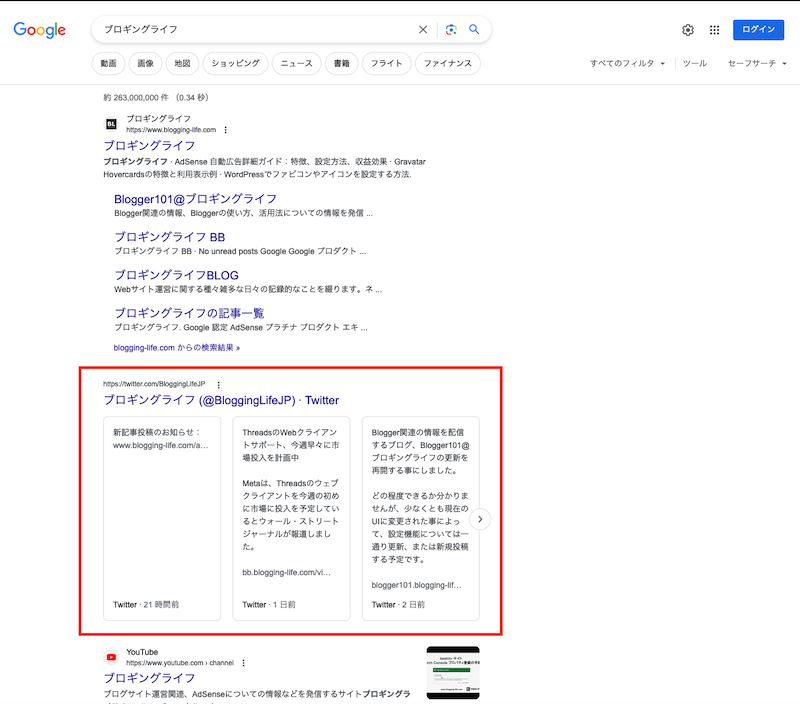Image resolution: width=800 pixels, height=704 pixels.
Task: Open Google Lens image search
Action: 451,30
